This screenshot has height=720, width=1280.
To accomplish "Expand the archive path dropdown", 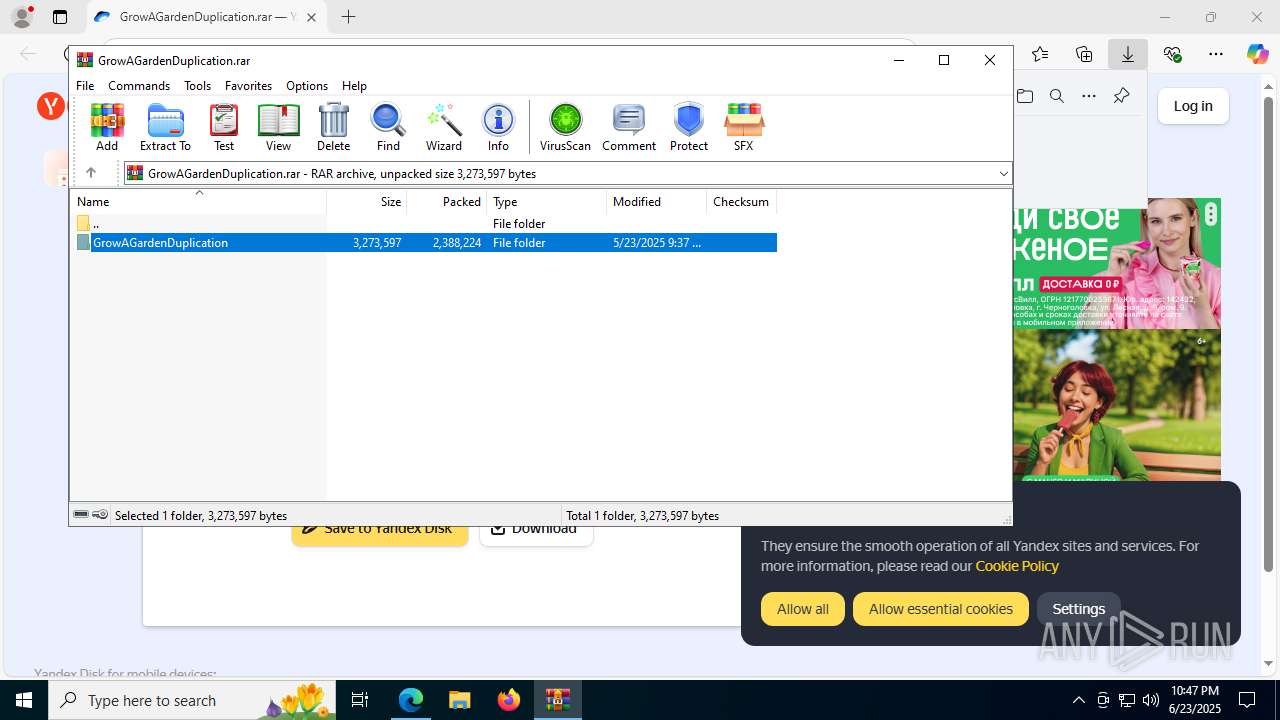I will pyautogui.click(x=1003, y=174).
